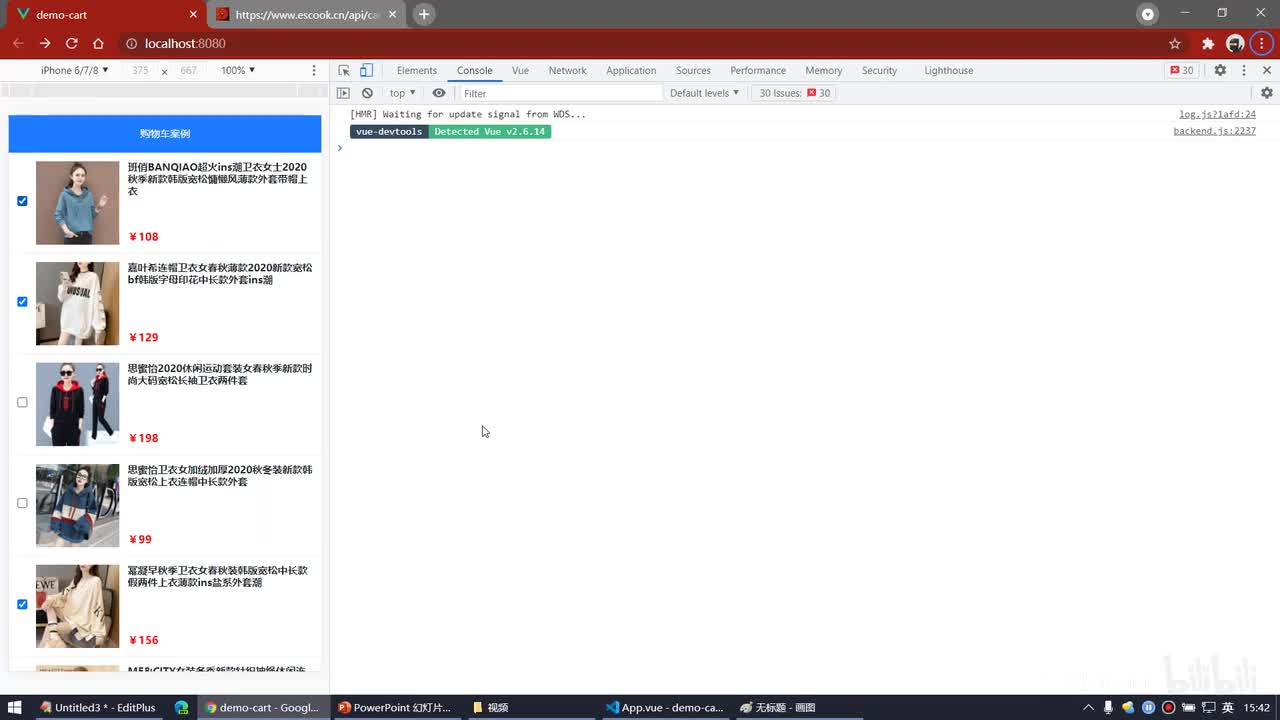This screenshot has height=720, width=1280.
Task: Switch to the Application tab
Action: pos(631,70)
